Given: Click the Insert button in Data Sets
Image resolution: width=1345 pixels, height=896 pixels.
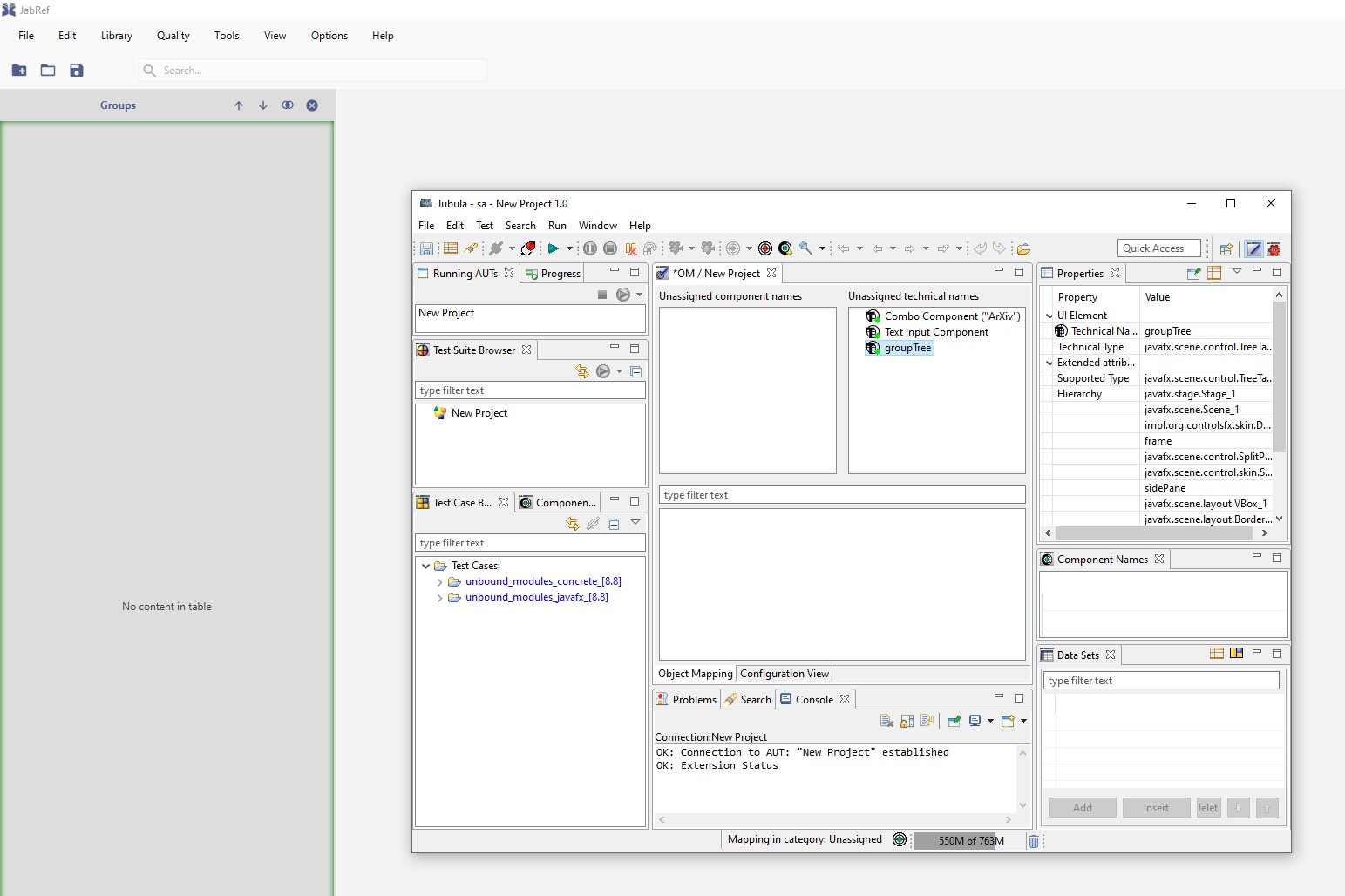Looking at the screenshot, I should pyautogui.click(x=1157, y=808).
